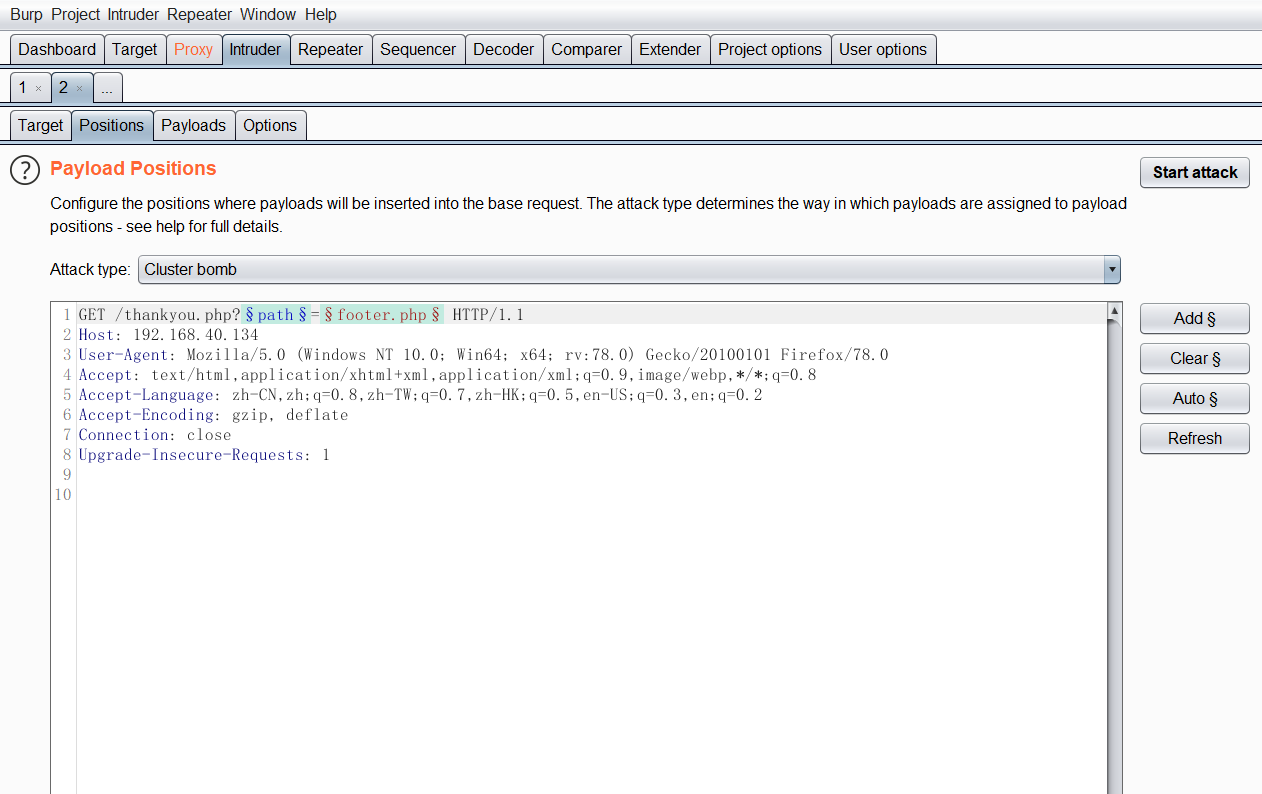Switch to the Comparer tab
Image resolution: width=1262 pixels, height=794 pixels.
[x=586, y=49]
